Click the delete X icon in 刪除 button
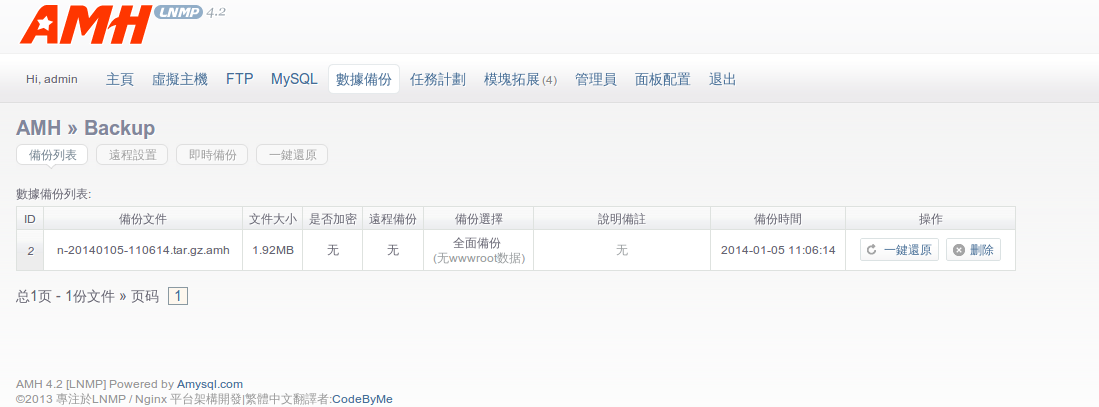Viewport: 1099px width, 407px height. point(958,250)
